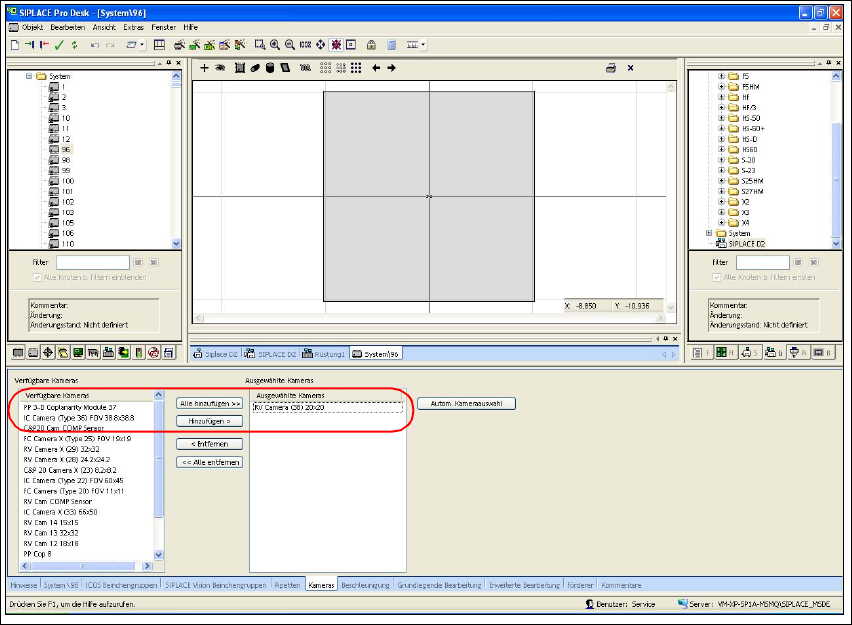
Task: Click vertical scrollbar thumb of right tree panel
Action: pyautogui.click(x=836, y=179)
